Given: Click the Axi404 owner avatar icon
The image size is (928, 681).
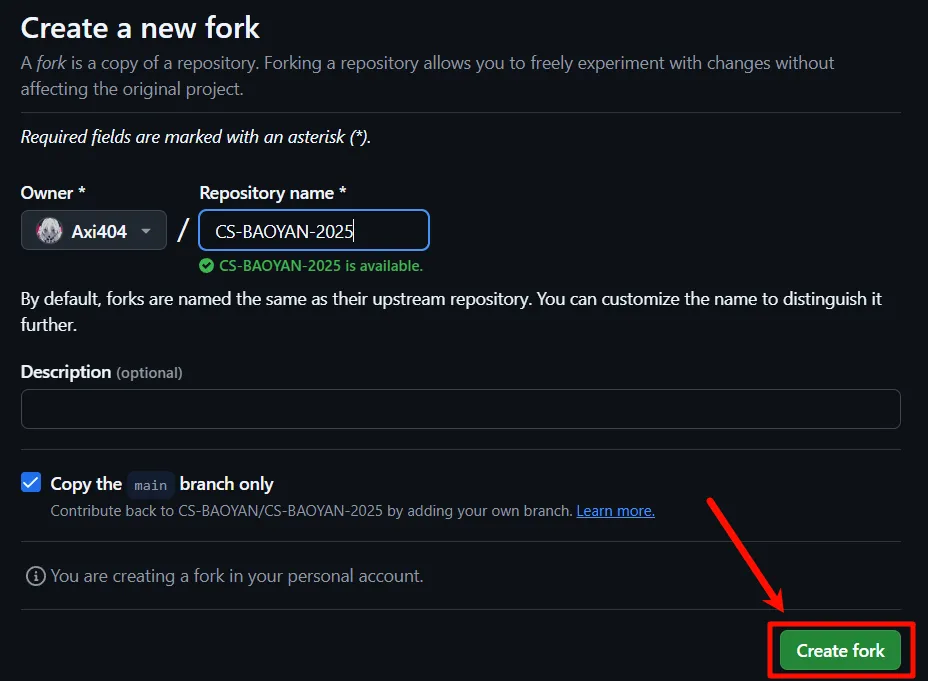Looking at the screenshot, I should (x=50, y=231).
